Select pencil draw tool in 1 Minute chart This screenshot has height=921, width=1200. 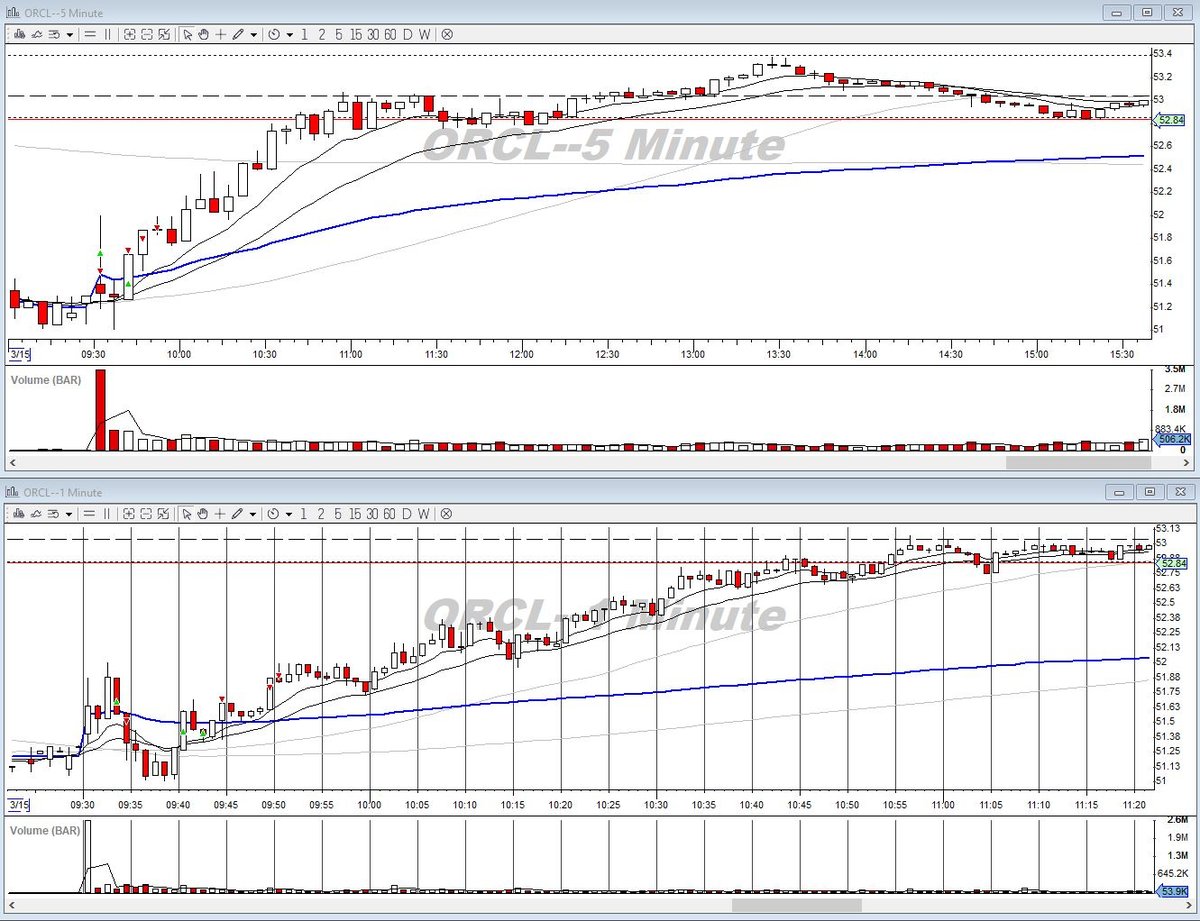pos(238,513)
